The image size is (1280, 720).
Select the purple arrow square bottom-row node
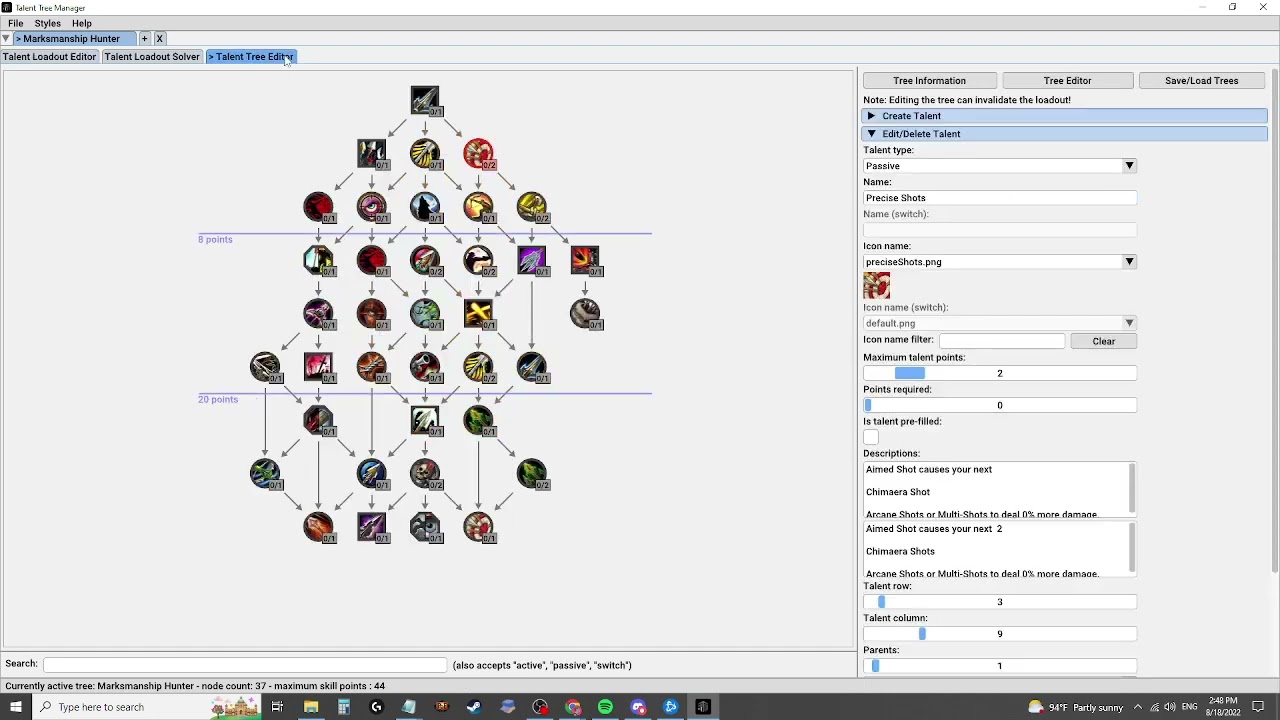click(x=372, y=527)
